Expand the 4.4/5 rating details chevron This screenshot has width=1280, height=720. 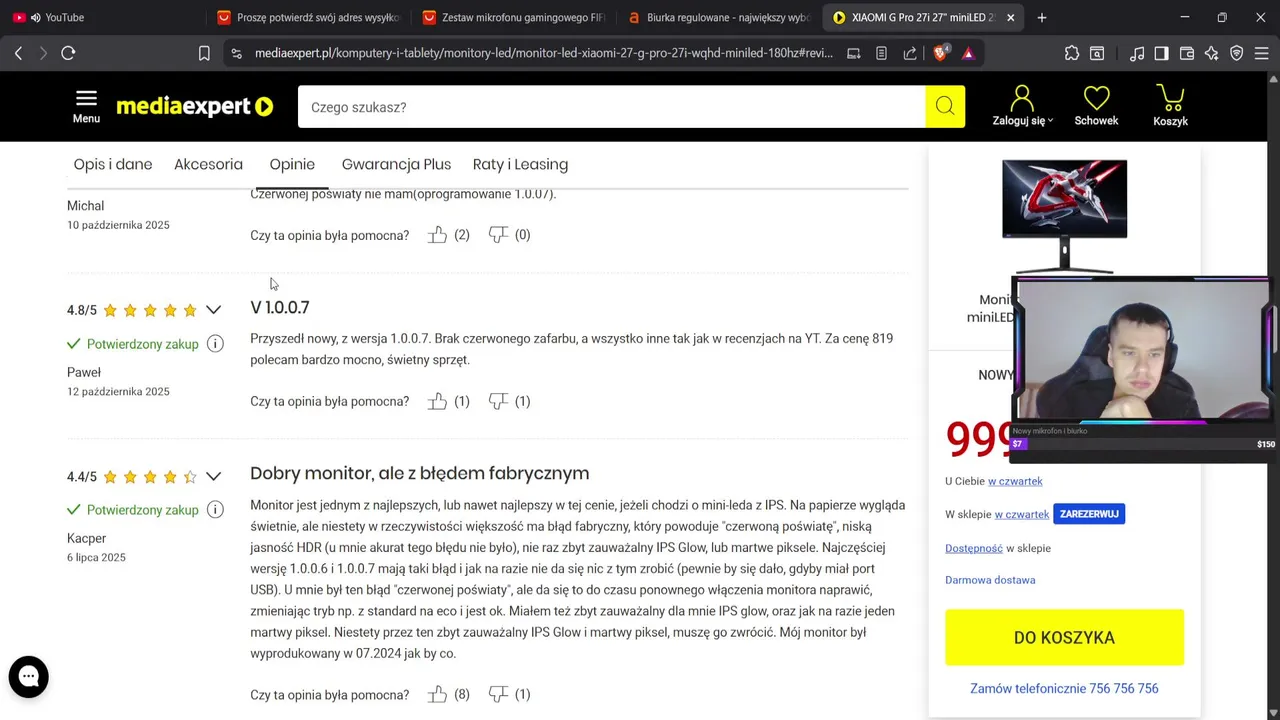coord(213,476)
